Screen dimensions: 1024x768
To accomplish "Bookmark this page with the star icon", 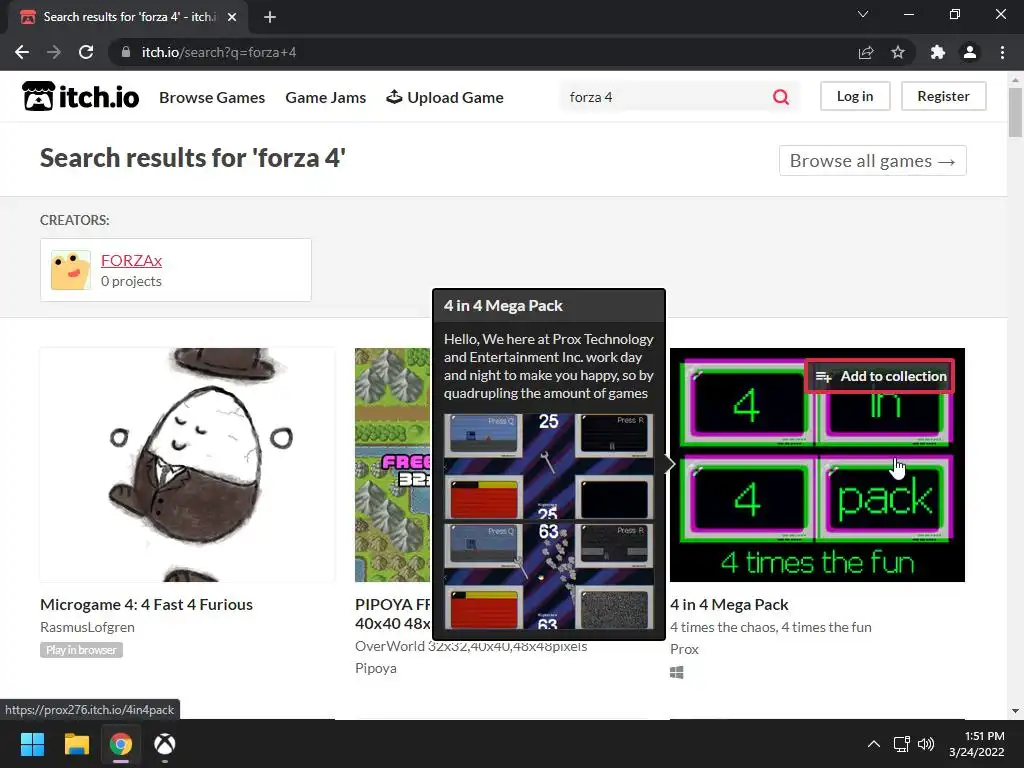I will pyautogui.click(x=898, y=52).
